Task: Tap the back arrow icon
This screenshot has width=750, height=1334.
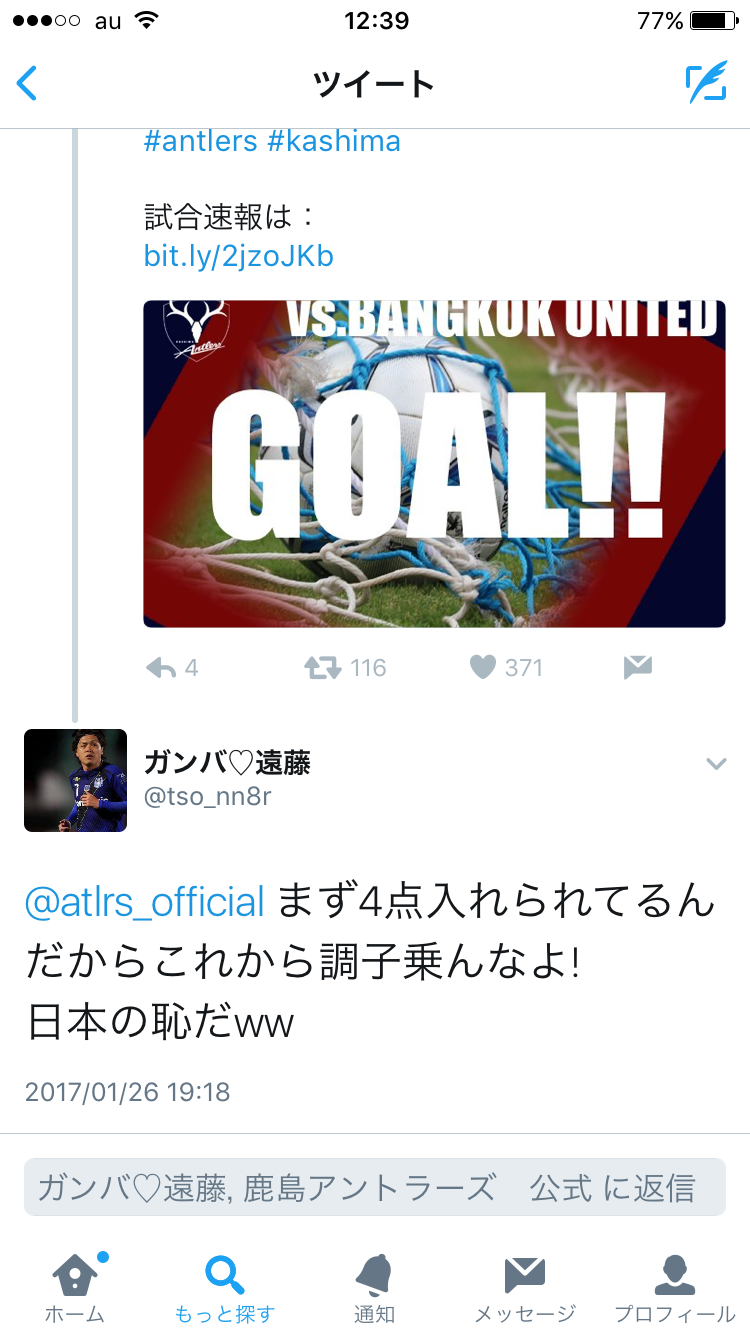Action: pos(28,83)
